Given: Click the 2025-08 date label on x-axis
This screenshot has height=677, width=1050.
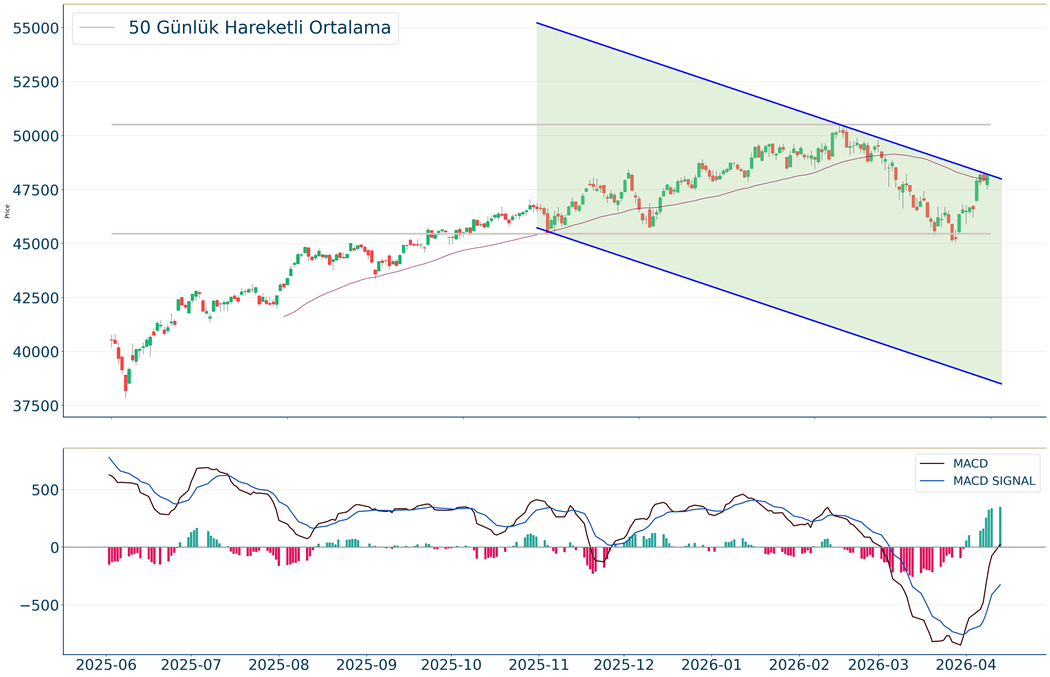Looking at the screenshot, I should point(279,664).
